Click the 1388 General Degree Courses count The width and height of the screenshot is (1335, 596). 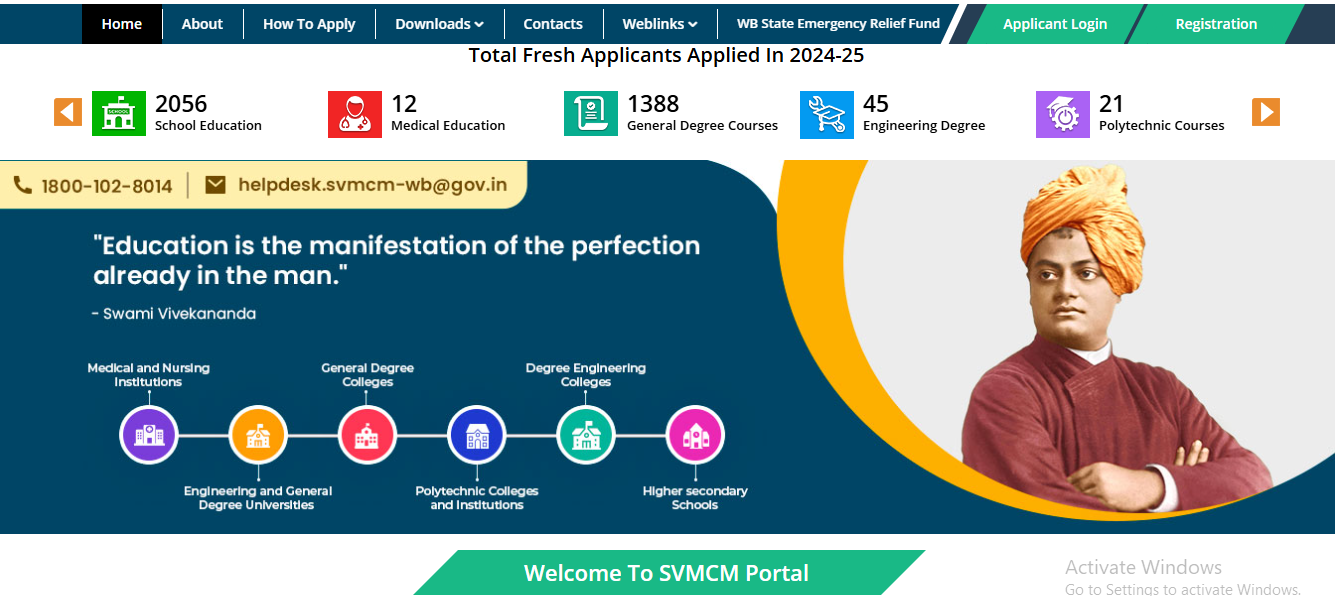[653, 104]
